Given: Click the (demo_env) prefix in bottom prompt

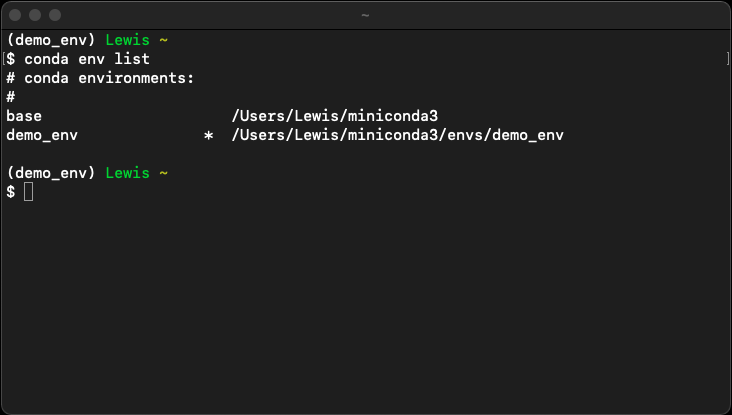Looking at the screenshot, I should click(51, 173).
